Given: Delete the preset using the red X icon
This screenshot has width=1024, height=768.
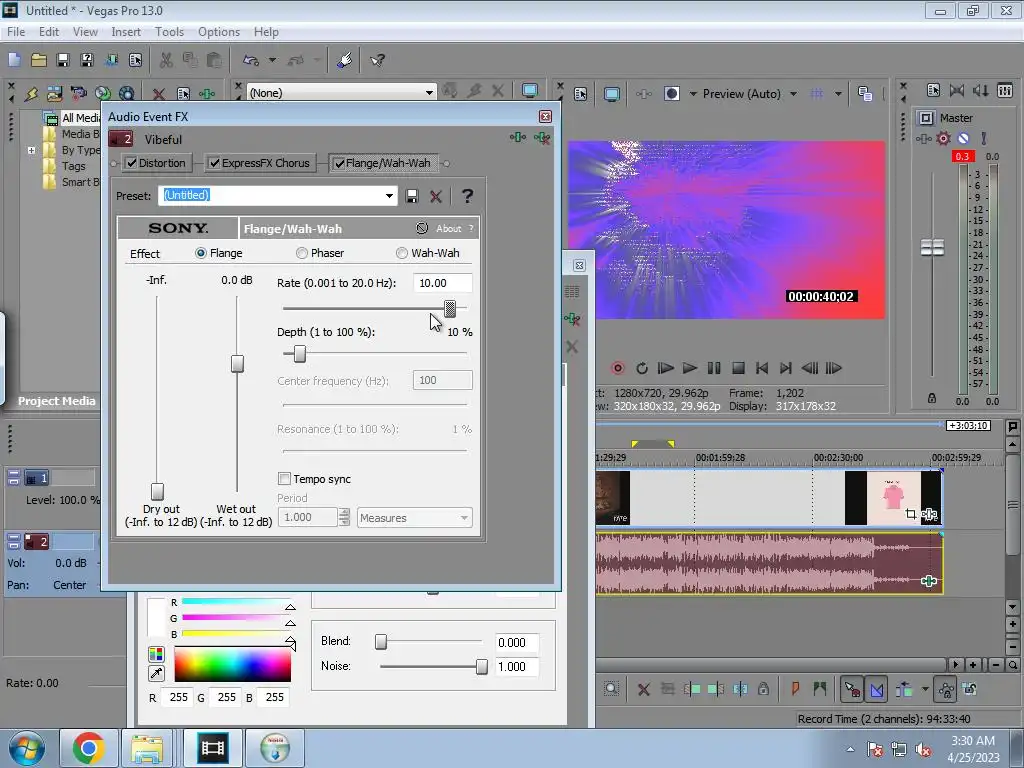Looking at the screenshot, I should 436,196.
